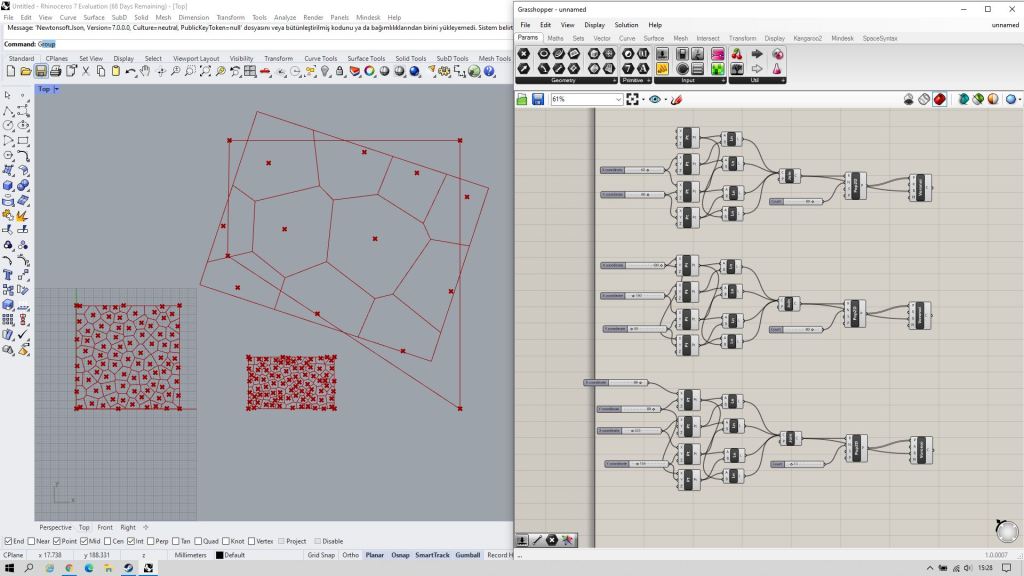Click the Print icon in Rhino toolbar

click(x=56, y=72)
